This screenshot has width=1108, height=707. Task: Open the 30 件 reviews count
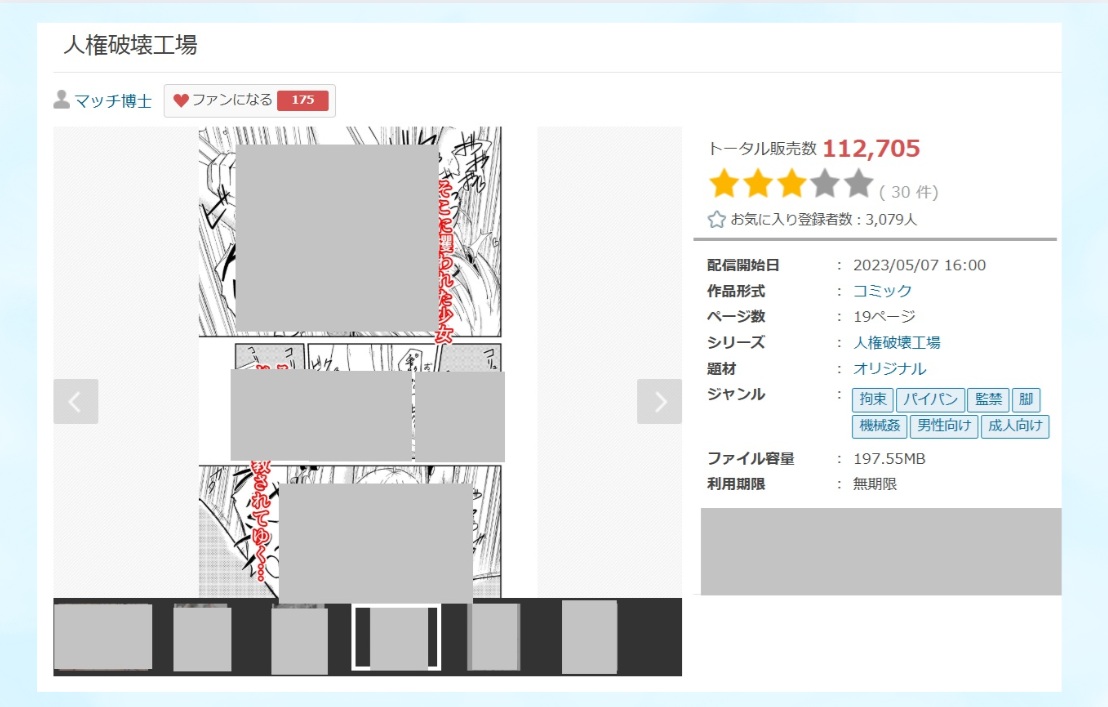pyautogui.click(x=908, y=192)
